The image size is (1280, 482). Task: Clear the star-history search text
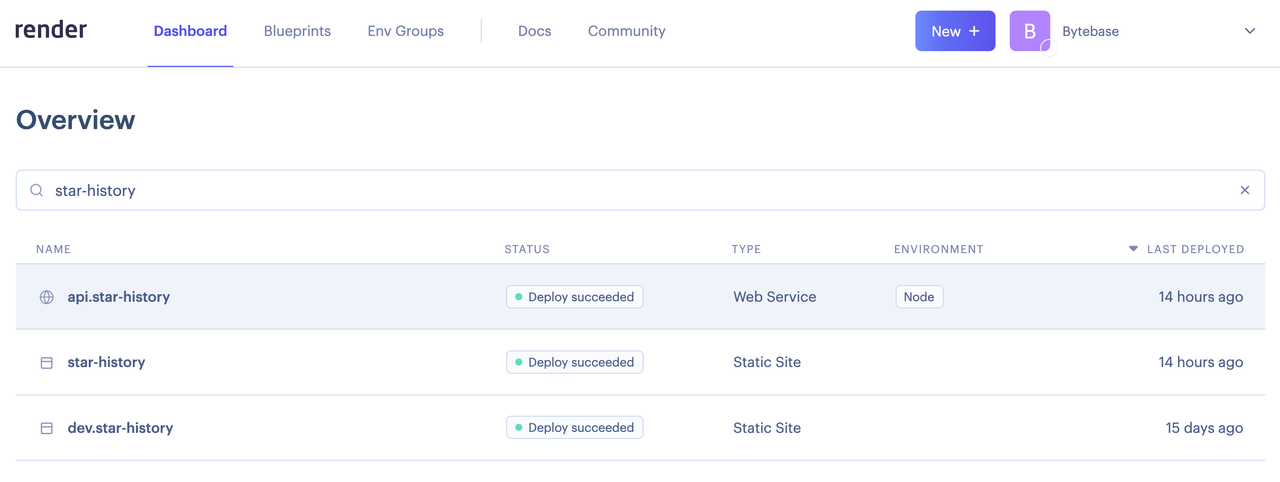[1244, 190]
